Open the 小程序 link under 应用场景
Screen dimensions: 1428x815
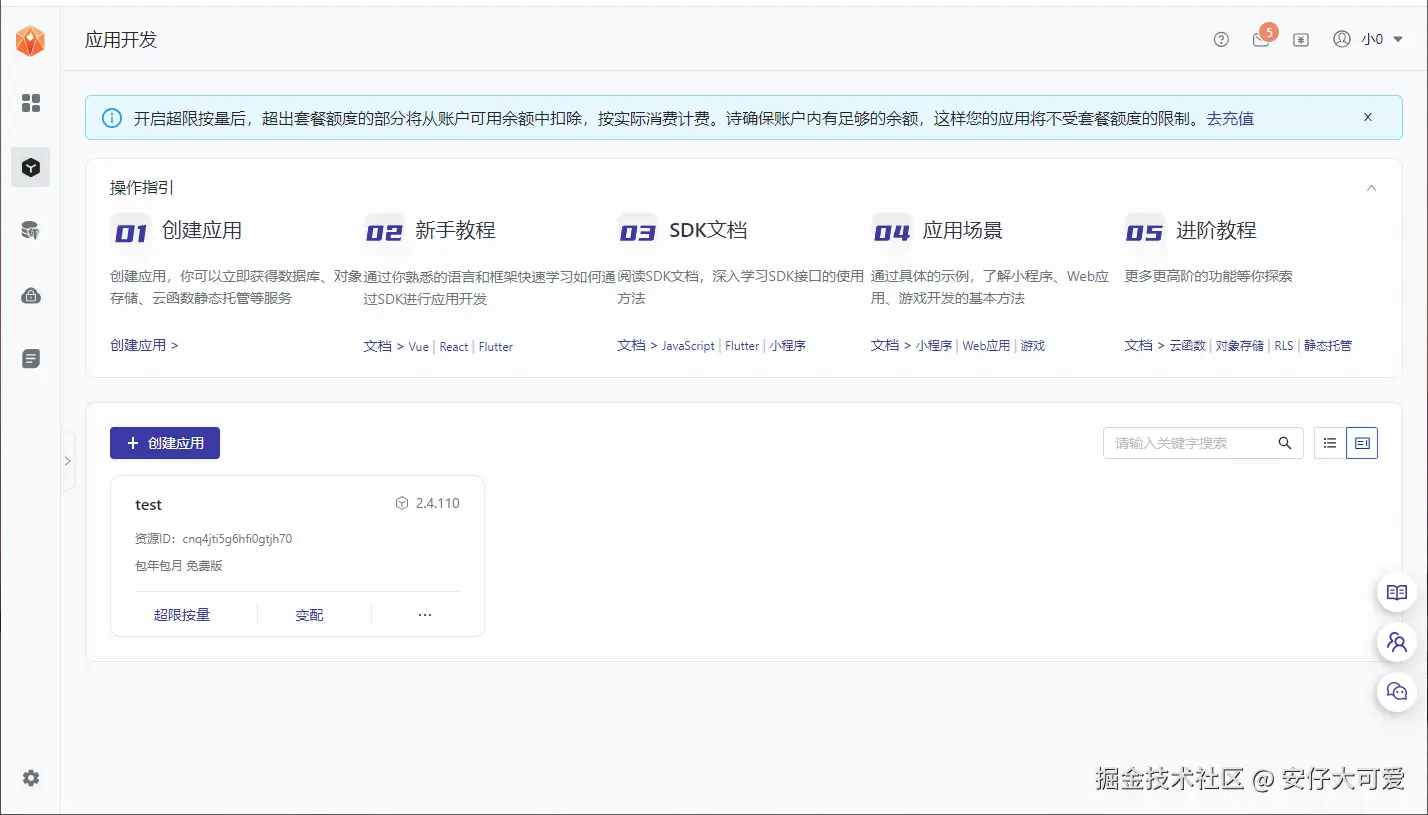[x=934, y=345]
